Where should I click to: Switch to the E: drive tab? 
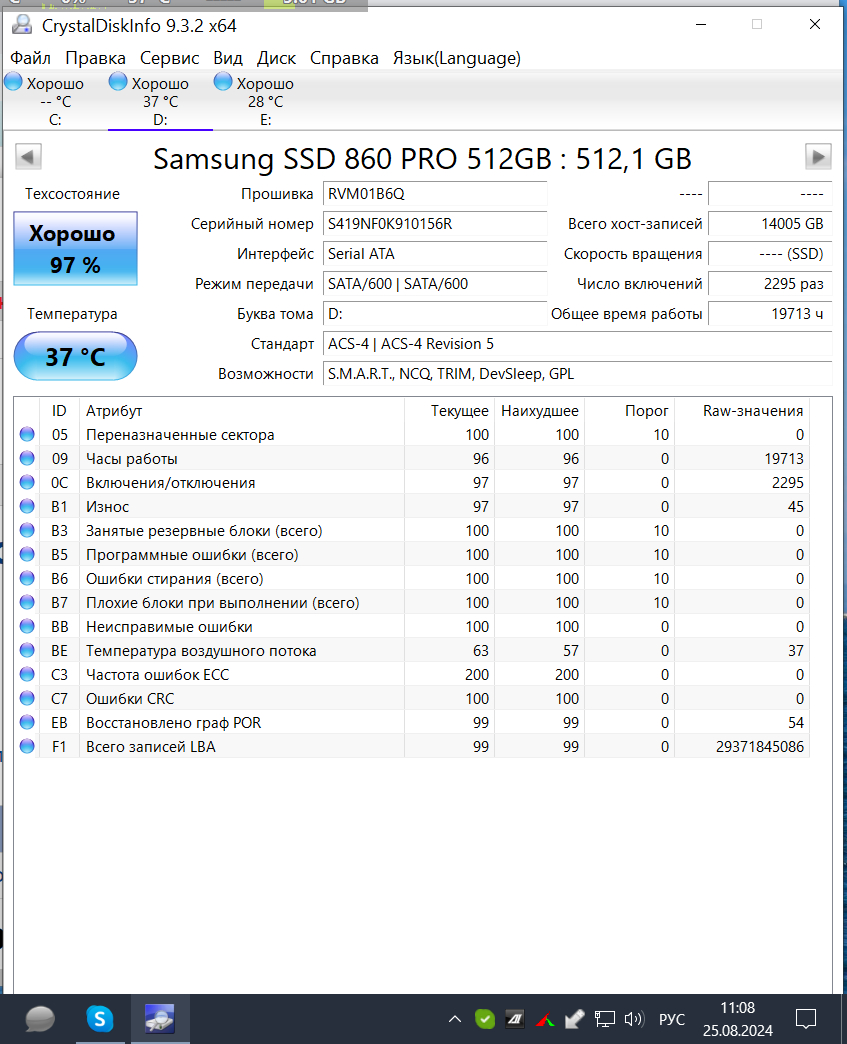[264, 101]
